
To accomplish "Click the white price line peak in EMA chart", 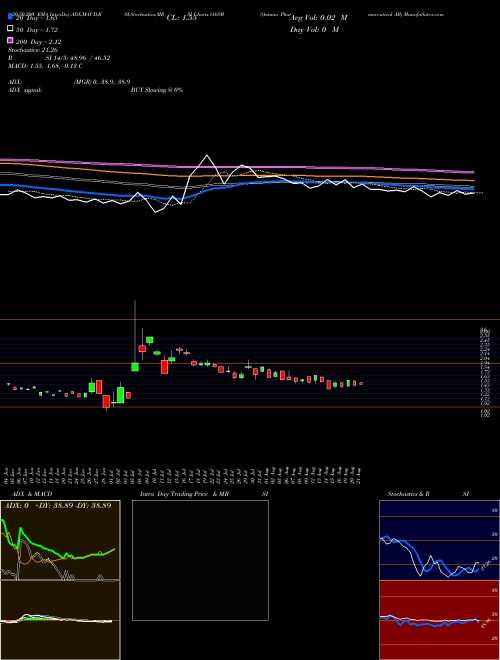I will (207, 156).
